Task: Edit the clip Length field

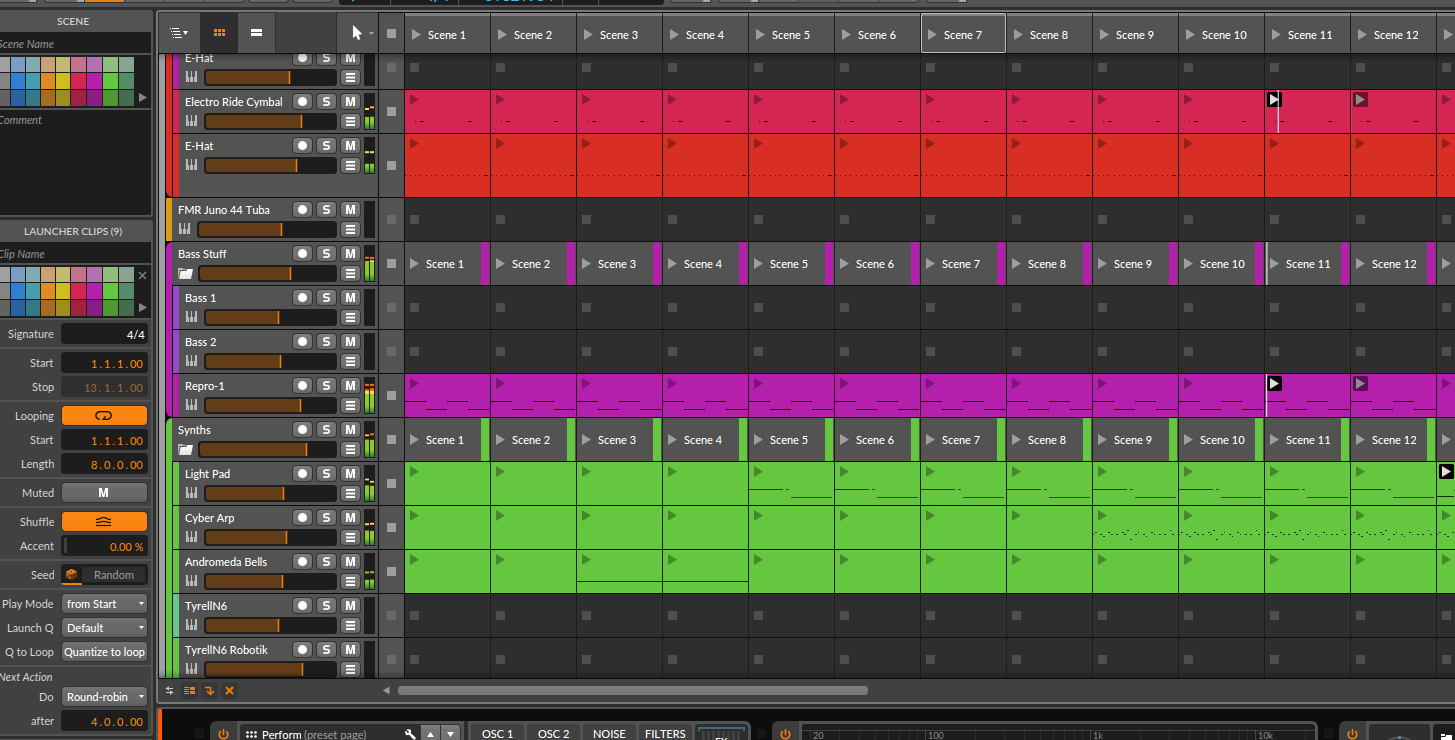Action: [104, 464]
